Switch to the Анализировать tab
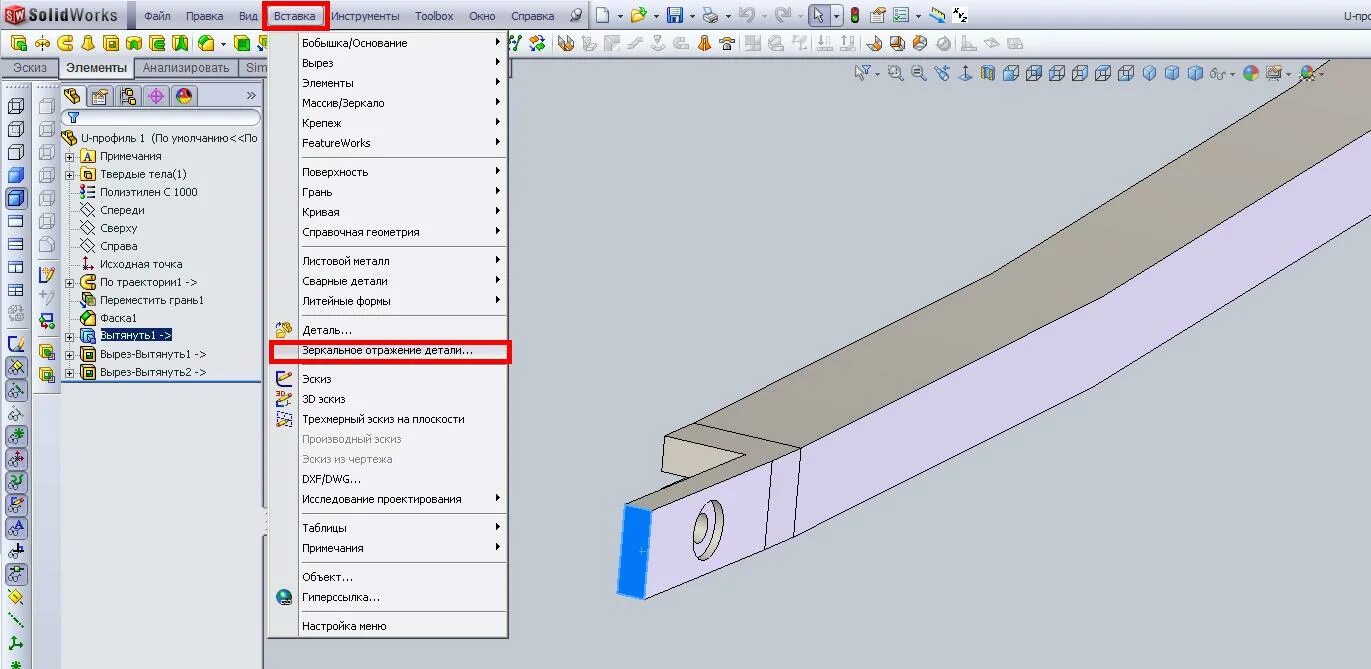Viewport: 1371px width, 669px height. [186, 68]
